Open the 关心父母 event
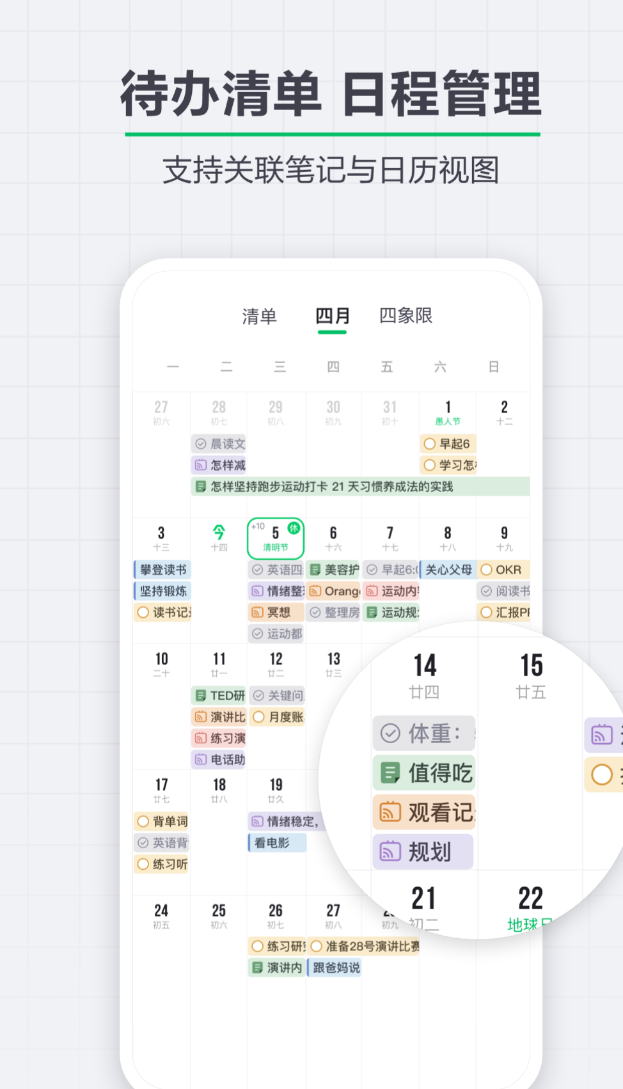 point(447,570)
